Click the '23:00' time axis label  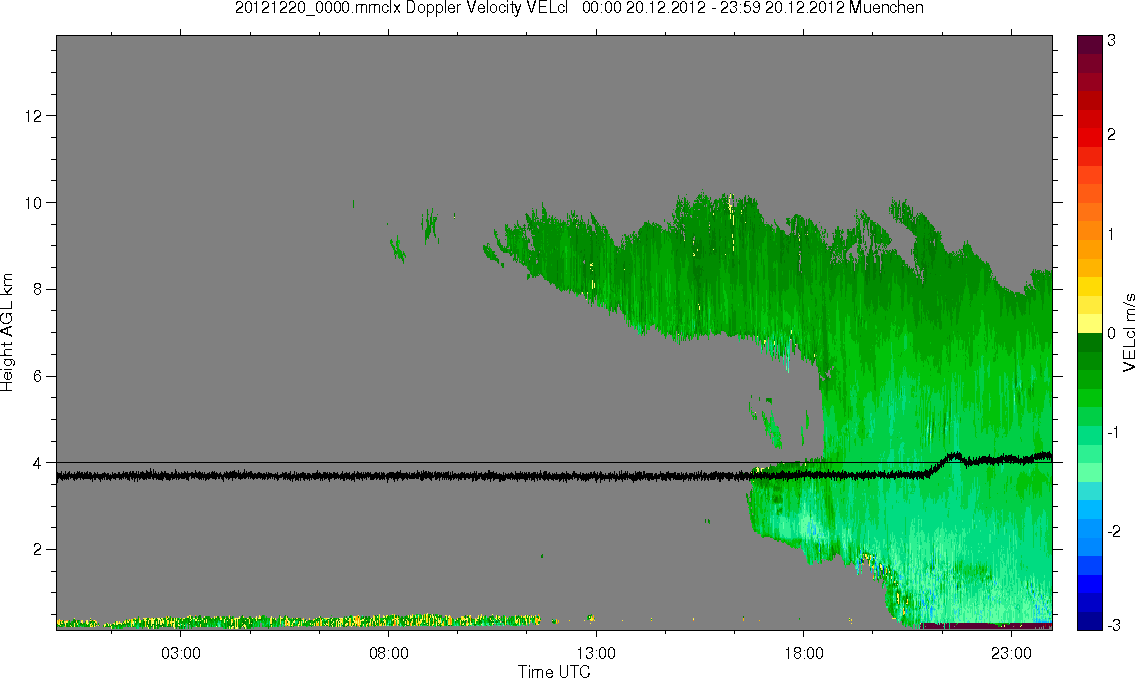click(x=1011, y=653)
